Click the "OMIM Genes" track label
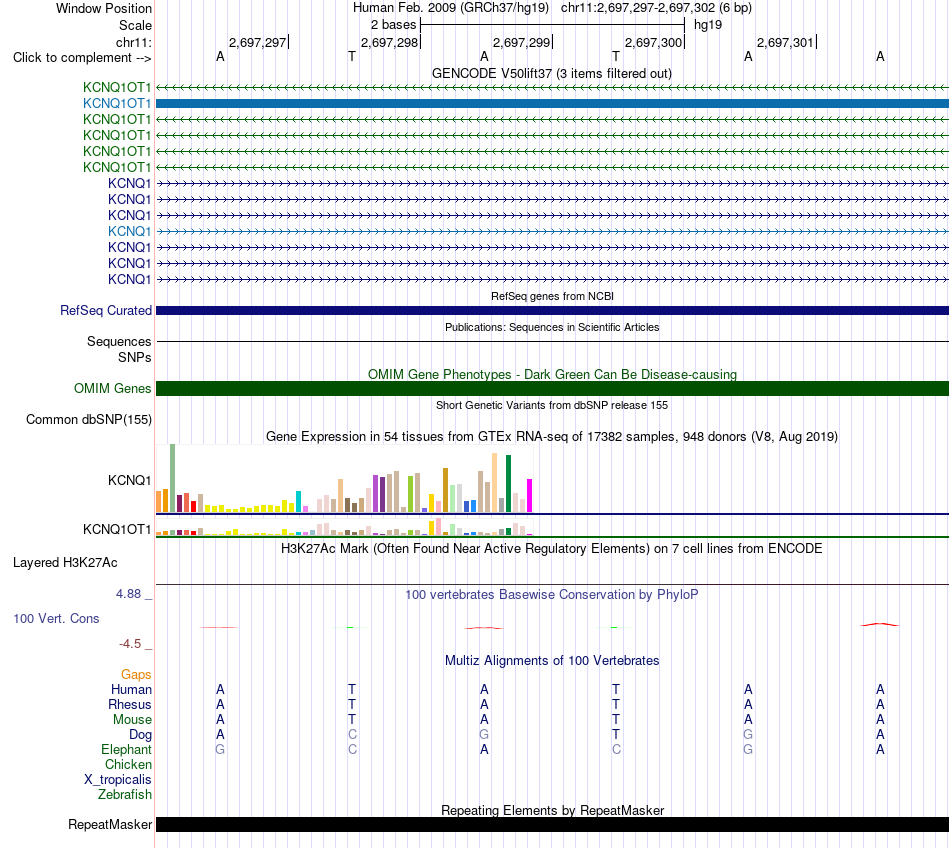Viewport: 950px width, 848px height. pyautogui.click(x=113, y=388)
